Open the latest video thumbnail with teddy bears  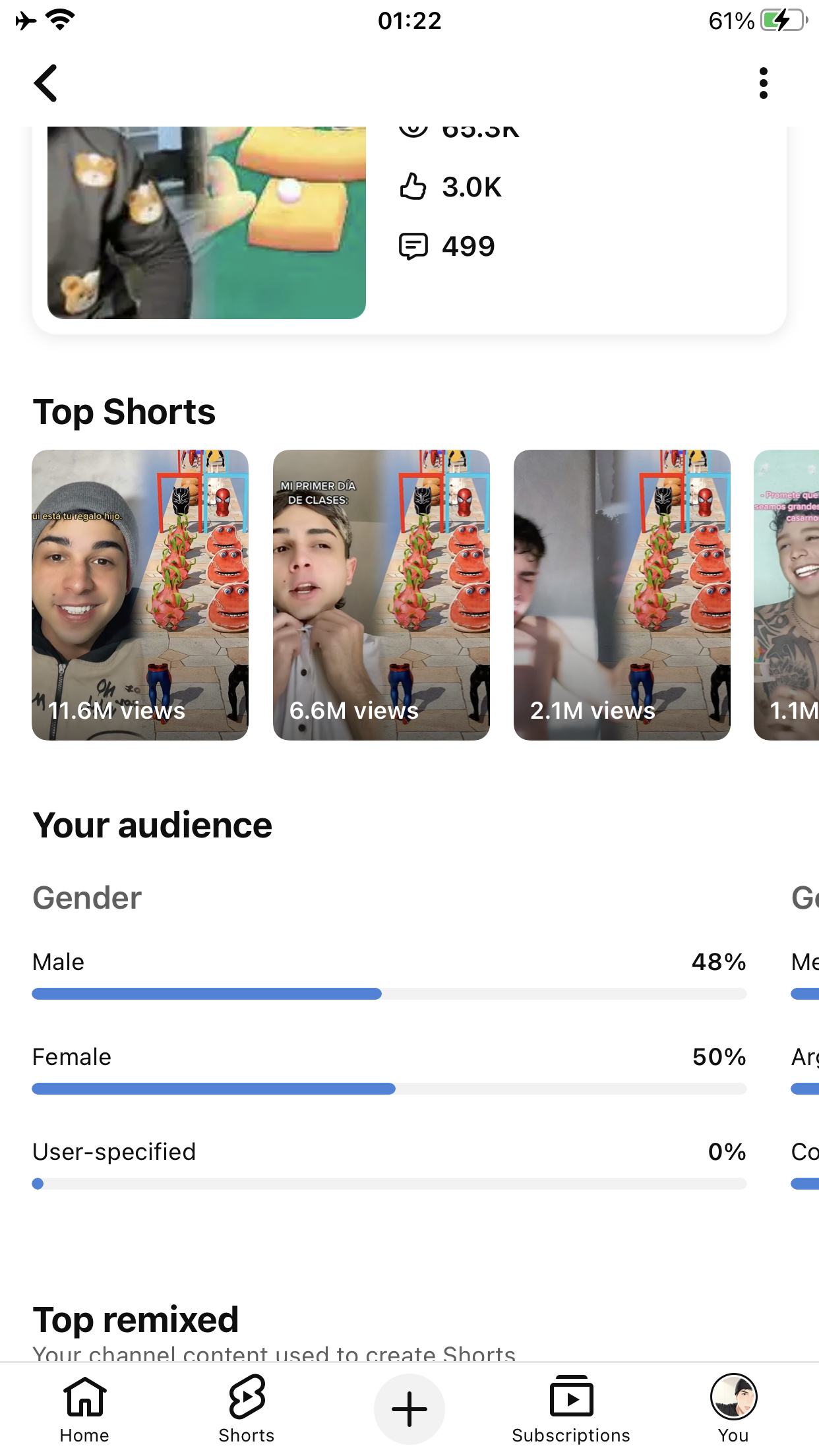click(206, 223)
